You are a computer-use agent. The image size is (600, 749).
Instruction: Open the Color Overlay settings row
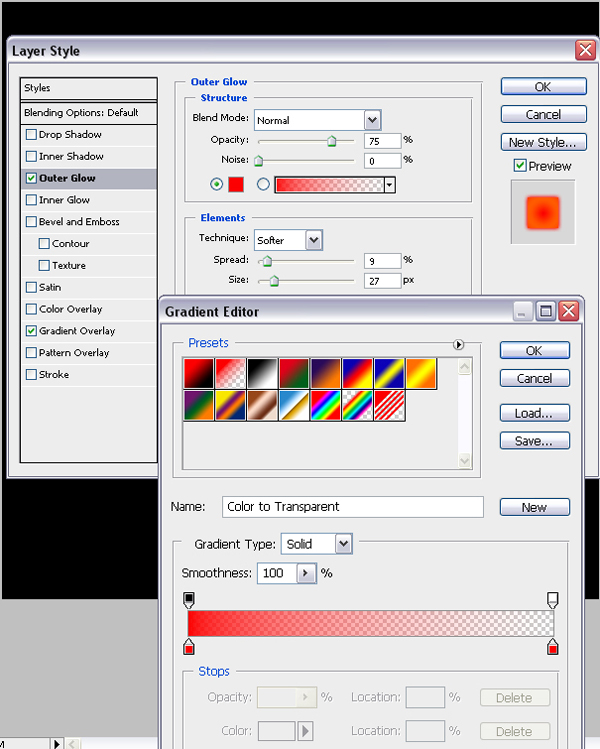[89, 309]
